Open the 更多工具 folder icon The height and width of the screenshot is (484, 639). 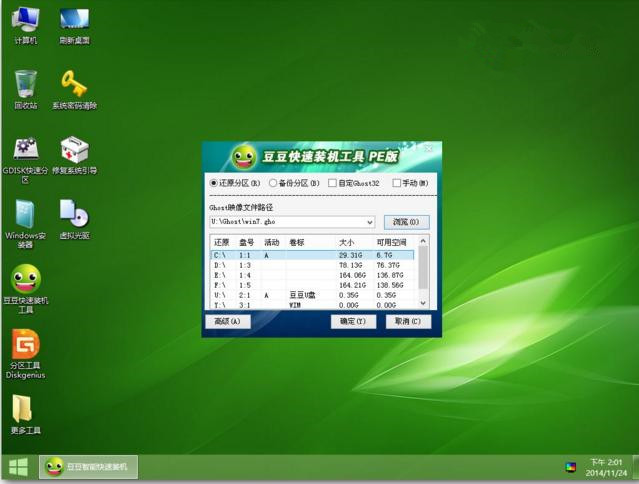pyautogui.click(x=25, y=414)
